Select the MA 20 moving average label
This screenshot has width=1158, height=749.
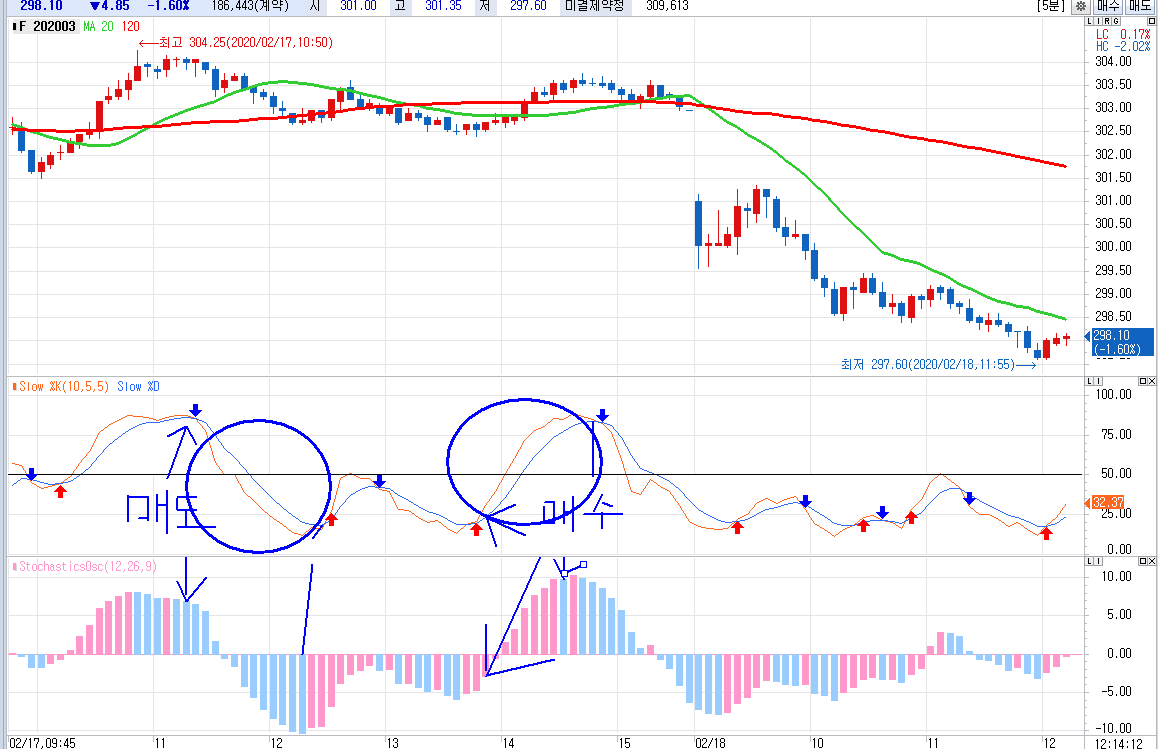98,26
